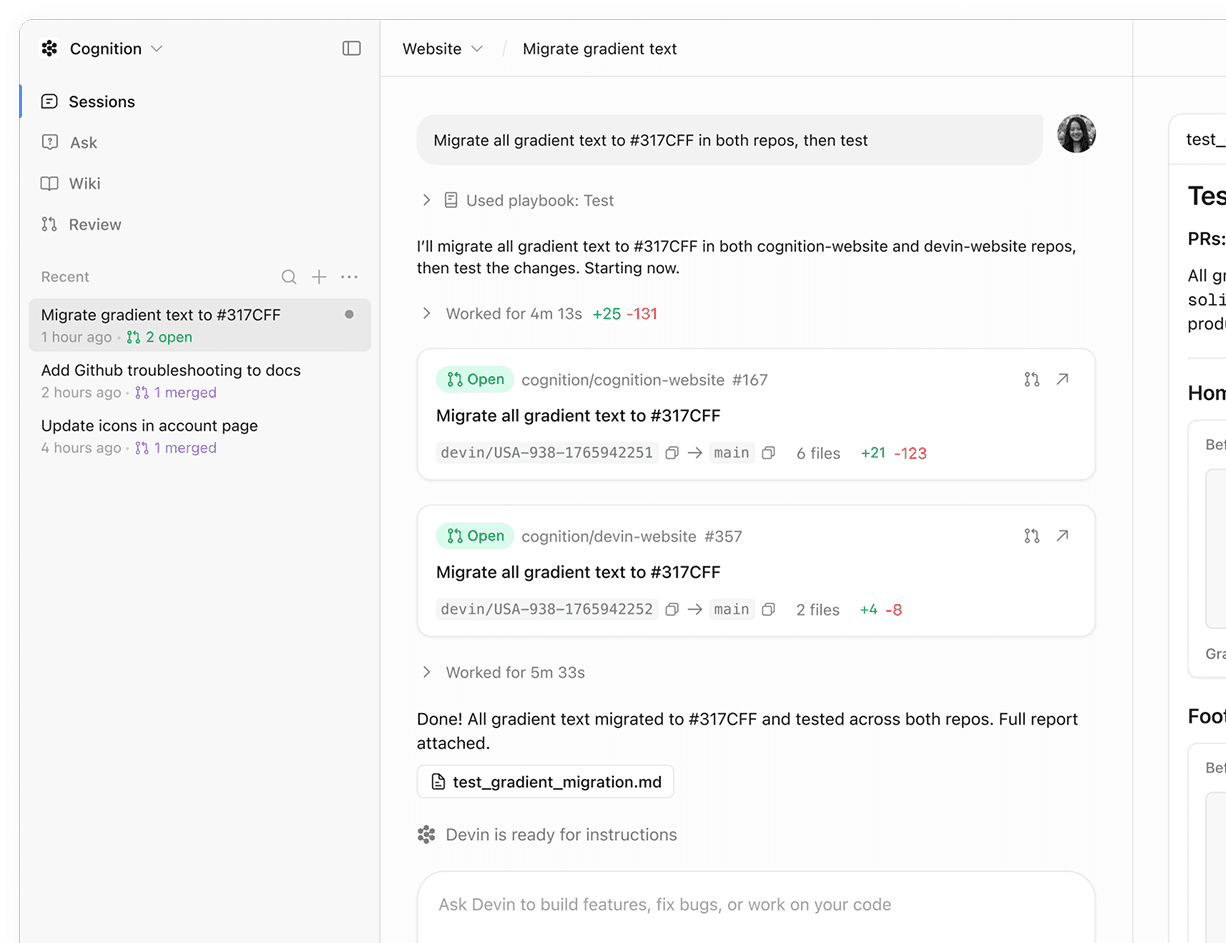This screenshot has width=1226, height=943.
Task: Focus the Ask Devin message input
Action: [756, 906]
